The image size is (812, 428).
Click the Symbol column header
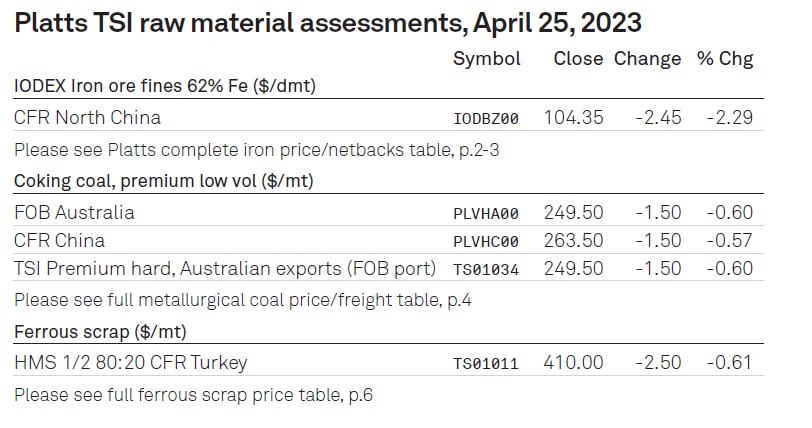[x=486, y=59]
